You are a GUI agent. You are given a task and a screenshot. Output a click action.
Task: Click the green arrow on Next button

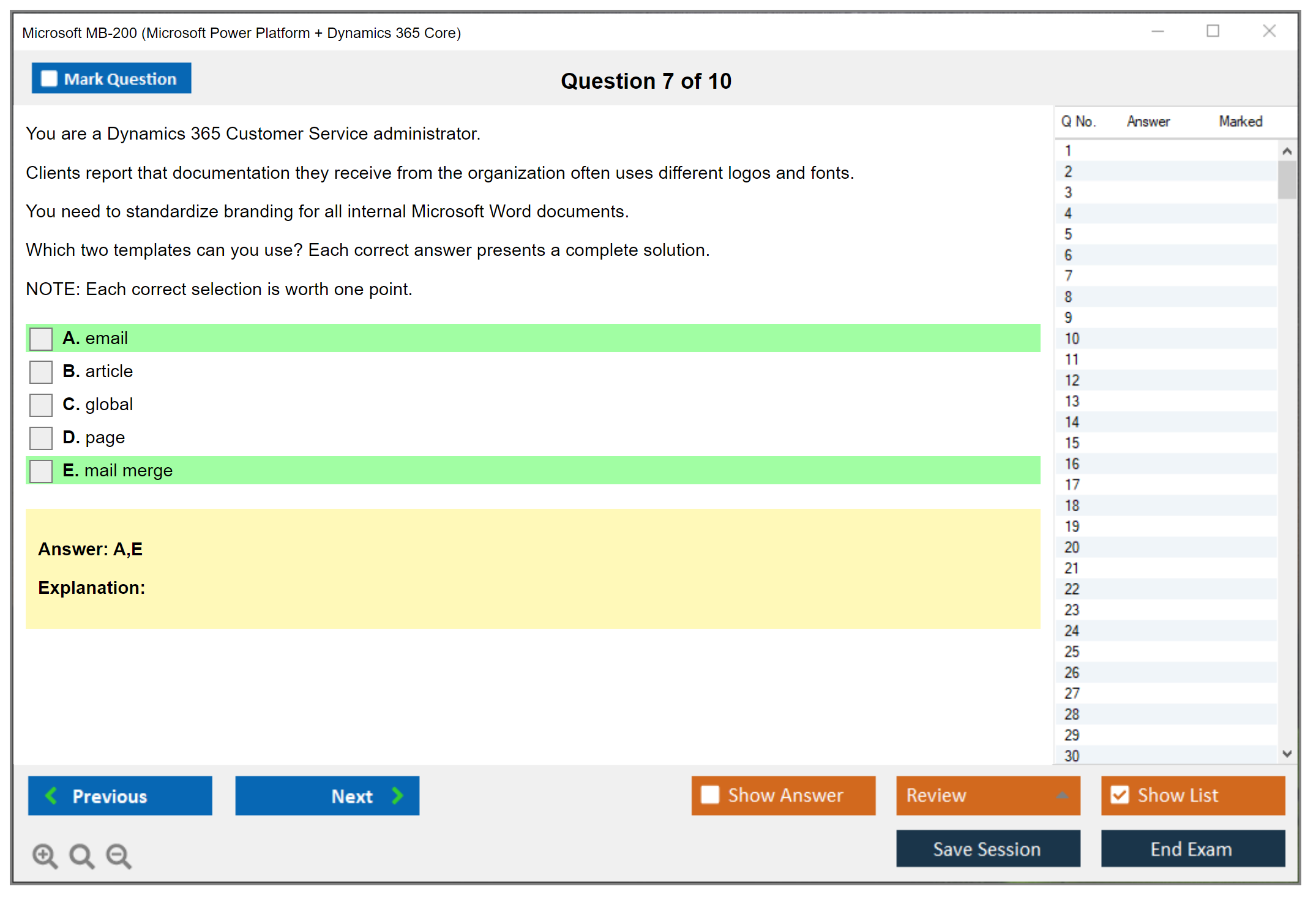[397, 795]
